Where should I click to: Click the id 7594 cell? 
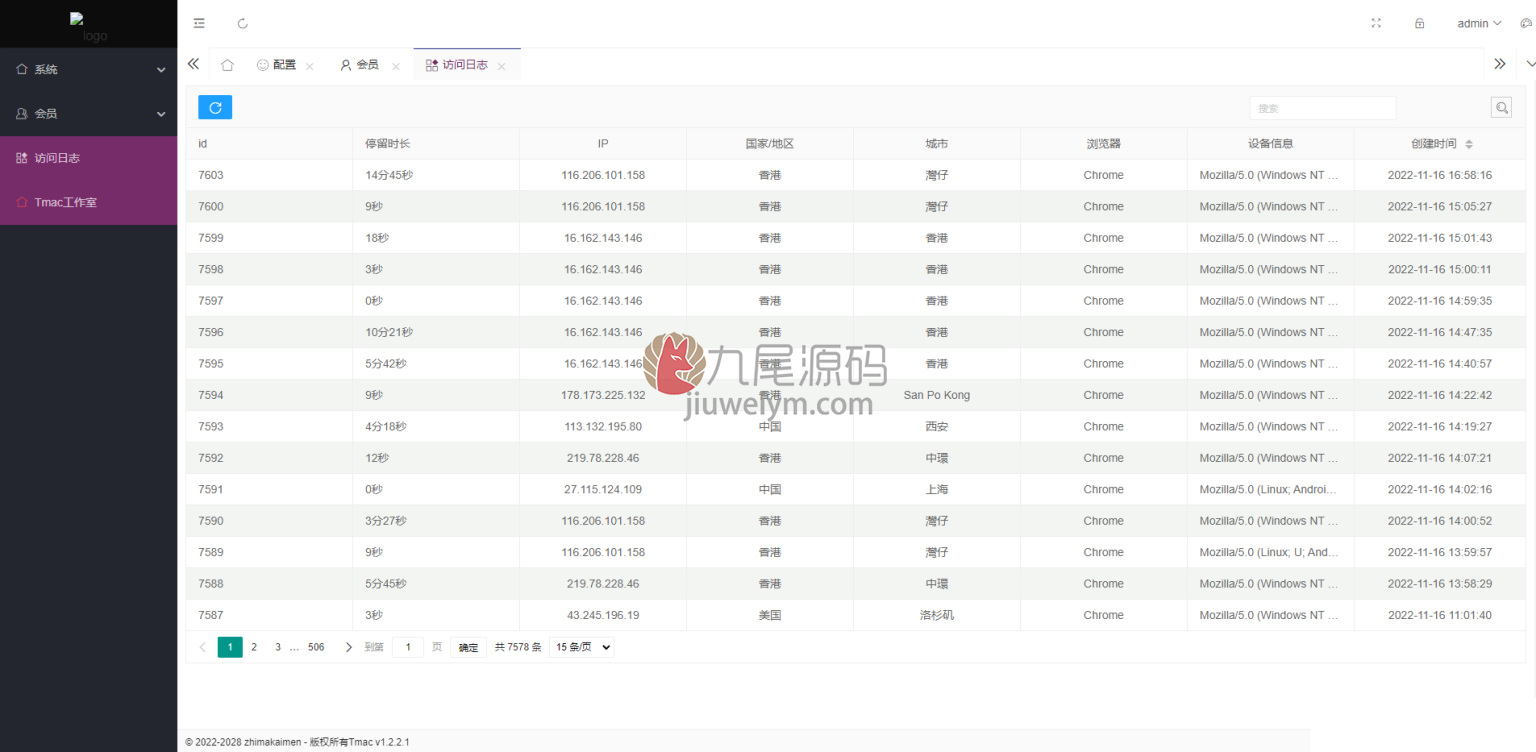click(x=269, y=395)
